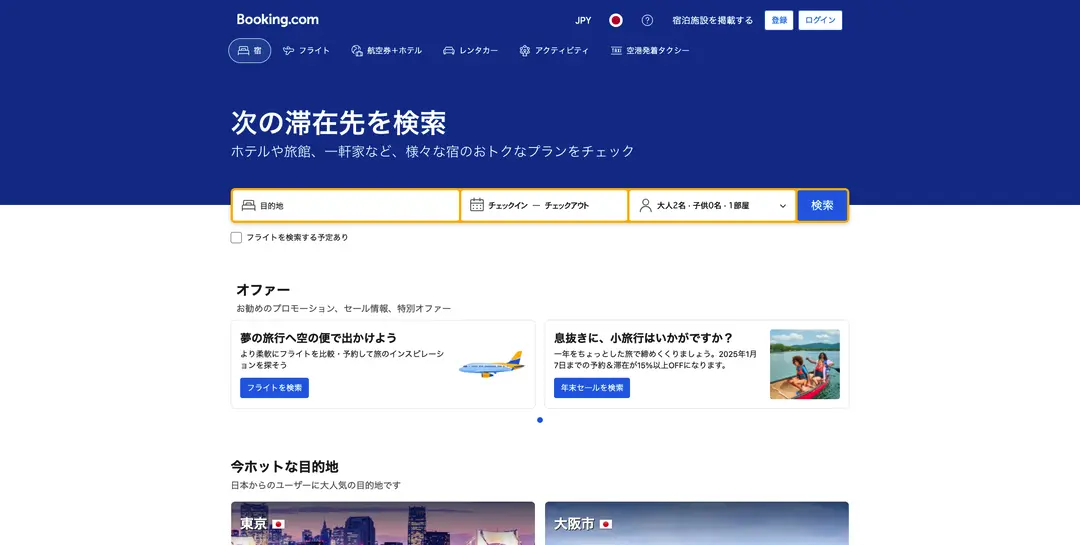
Task: Click the kayak photo in year-end offer
Action: (x=804, y=364)
